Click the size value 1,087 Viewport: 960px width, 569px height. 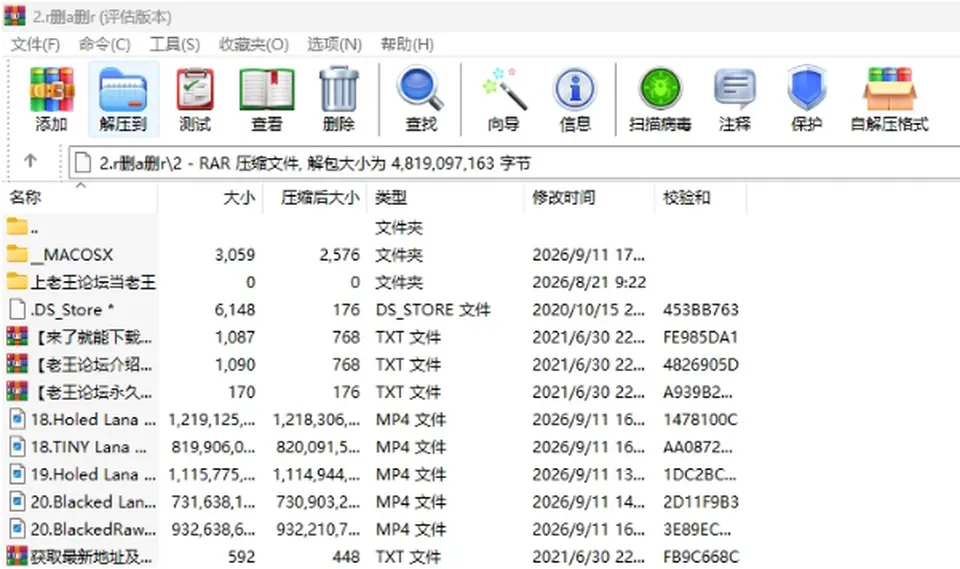(x=234, y=337)
